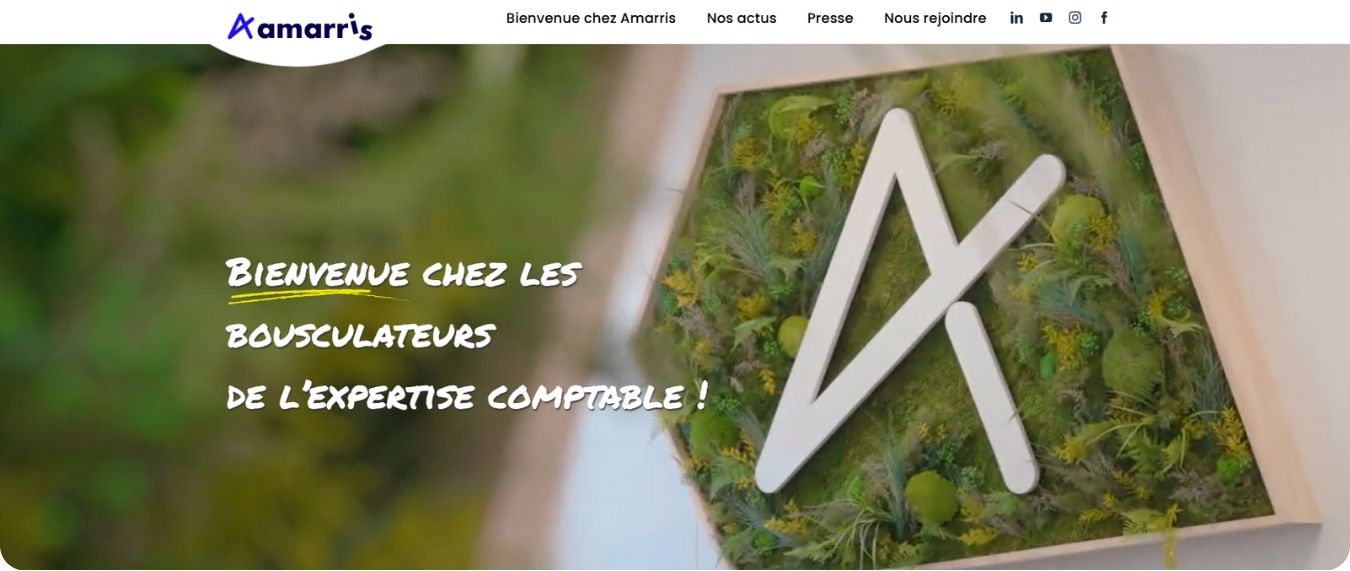Follow the Nous rejoindre link

click(934, 18)
